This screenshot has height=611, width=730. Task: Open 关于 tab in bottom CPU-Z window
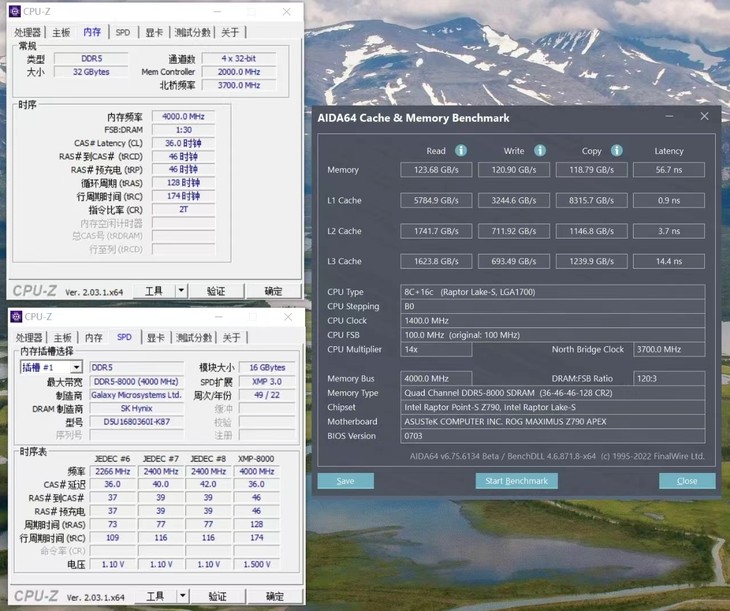pos(231,337)
